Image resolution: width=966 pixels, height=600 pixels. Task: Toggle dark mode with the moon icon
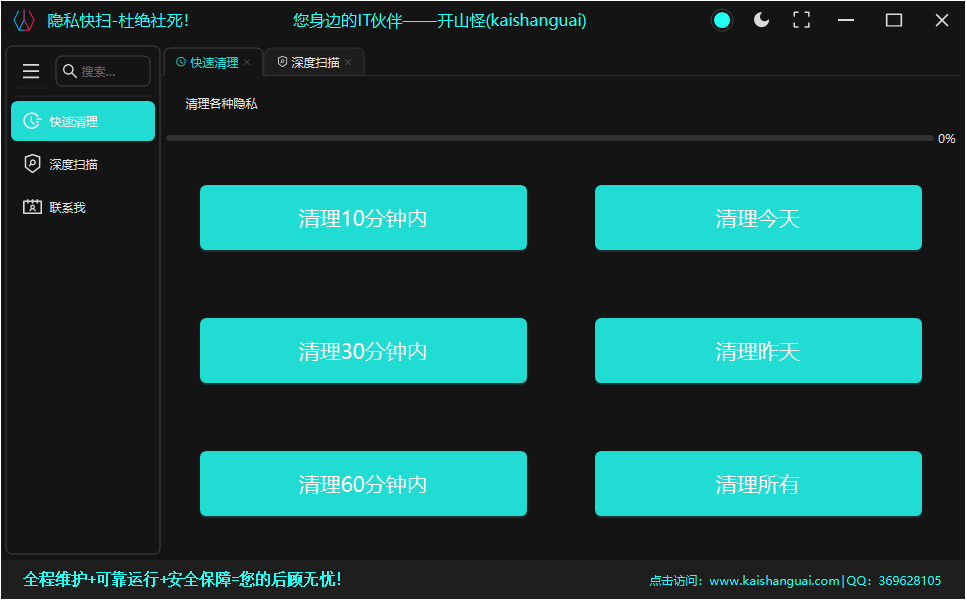pyautogui.click(x=761, y=20)
